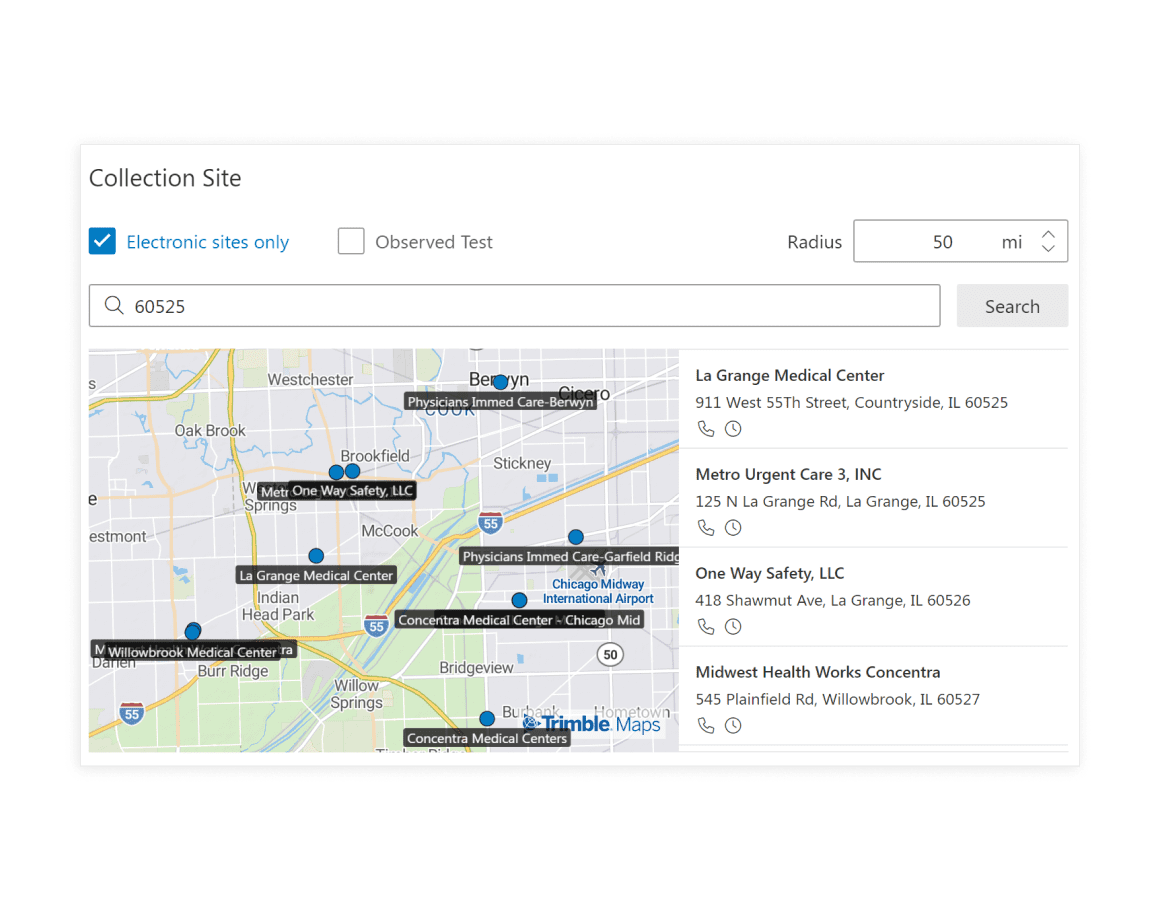Click Physicians Immed Care-Garfield Ridge map label
This screenshot has height=910, width=1160.
coord(569,556)
